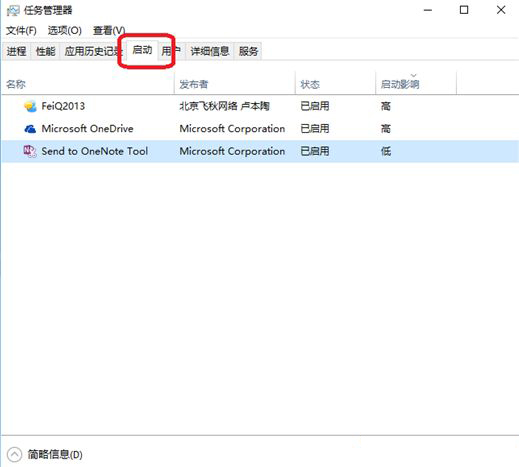Switch to the 服务 tab
This screenshot has height=467, width=519.
tap(248, 51)
